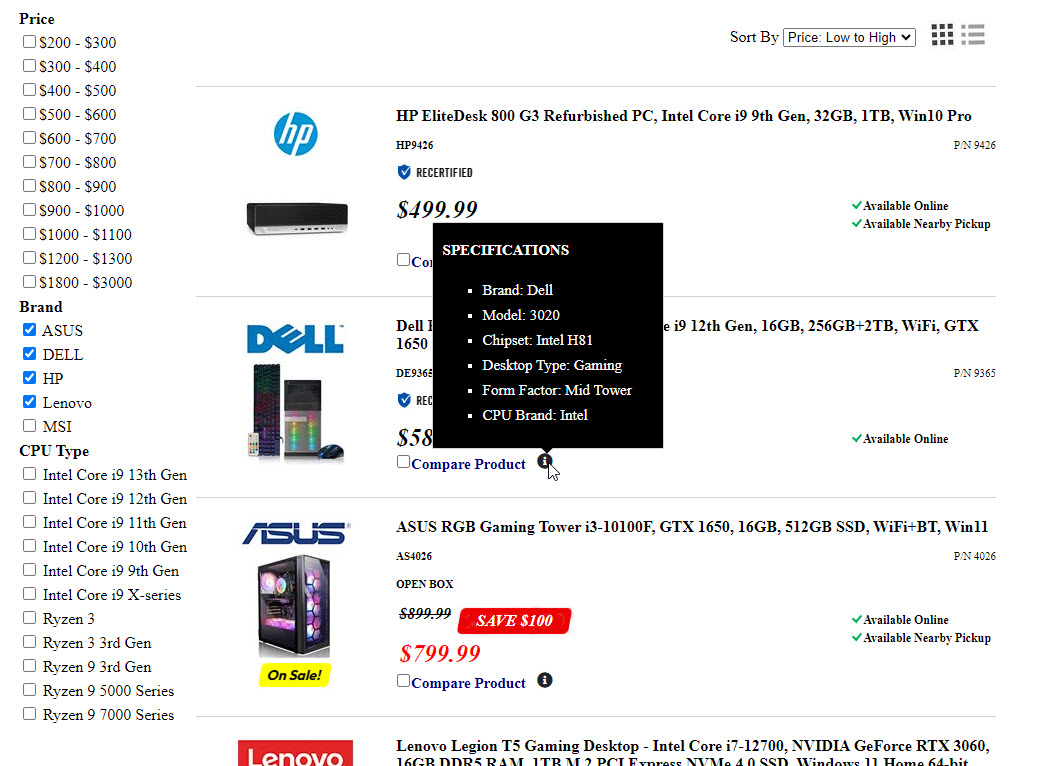
Task: Switch to grid view layout icon
Action: (x=942, y=35)
